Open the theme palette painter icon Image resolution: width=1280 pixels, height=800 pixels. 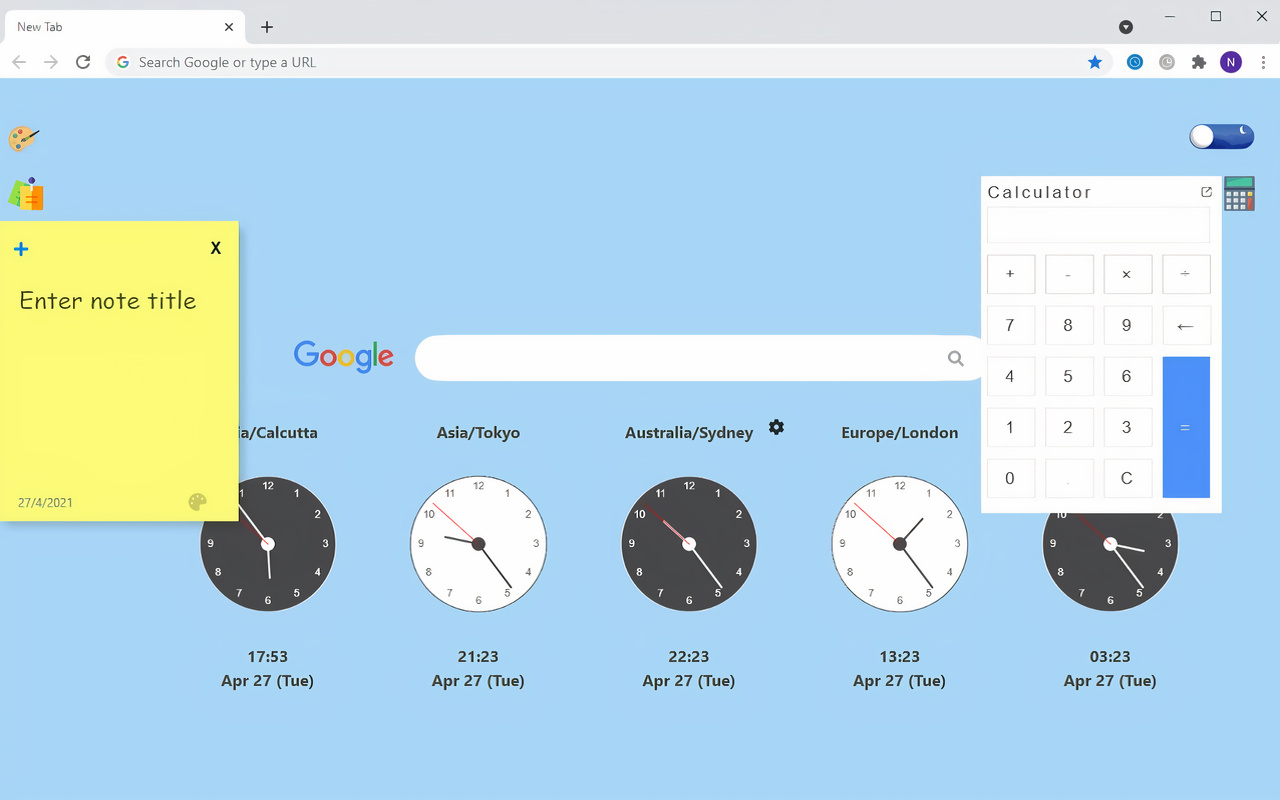coord(24,139)
